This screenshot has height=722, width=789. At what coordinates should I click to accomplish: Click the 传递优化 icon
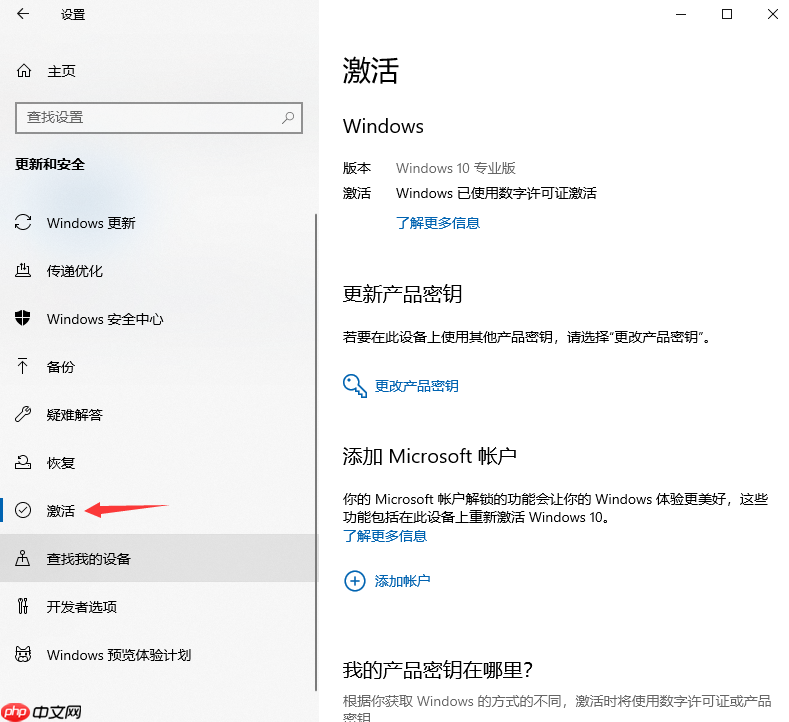pyautogui.click(x=23, y=271)
